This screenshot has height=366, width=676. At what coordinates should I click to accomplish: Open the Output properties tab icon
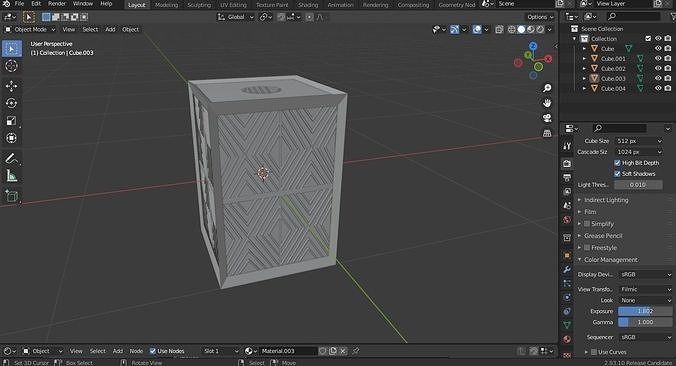click(567, 178)
